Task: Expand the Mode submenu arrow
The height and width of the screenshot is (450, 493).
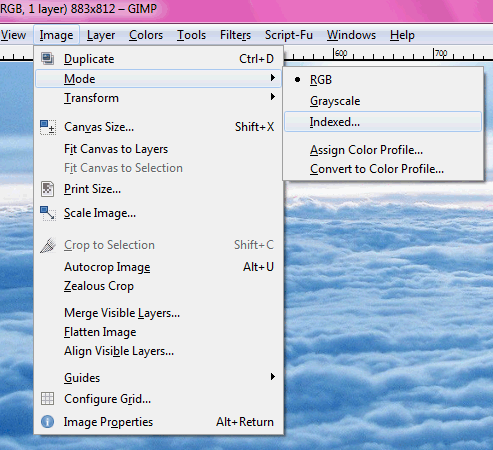Action: [273, 78]
